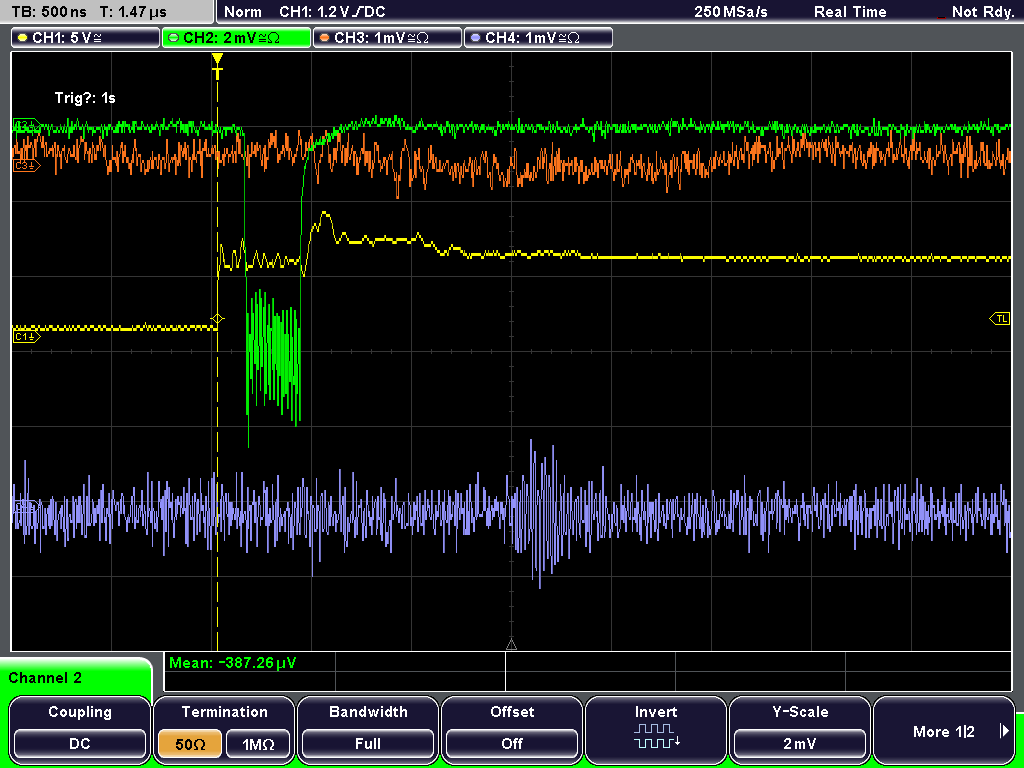The image size is (1024, 768).
Task: Click the More menu arrow icon
Action: (x=1004, y=731)
